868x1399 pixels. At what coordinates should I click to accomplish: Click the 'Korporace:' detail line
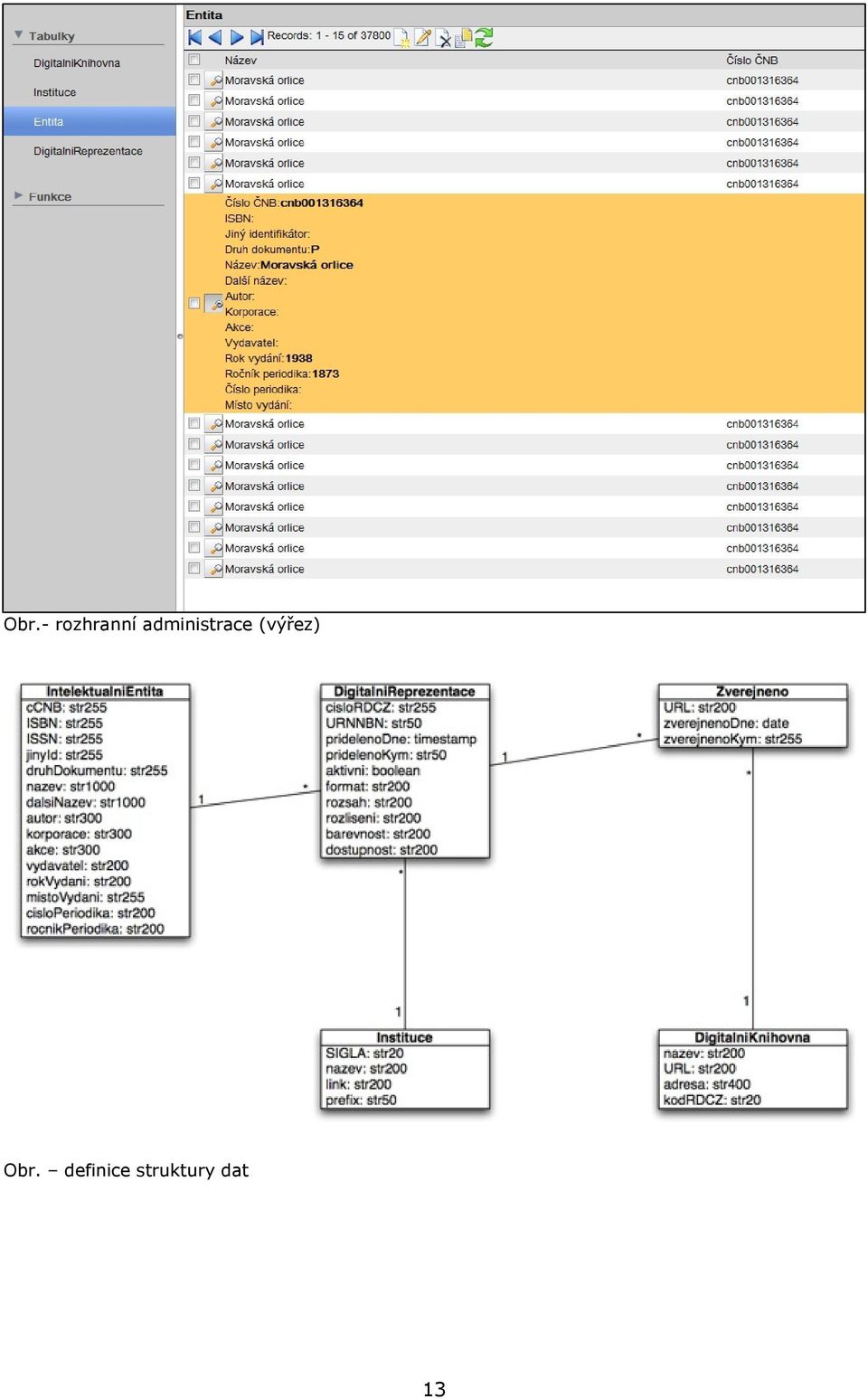[251, 312]
